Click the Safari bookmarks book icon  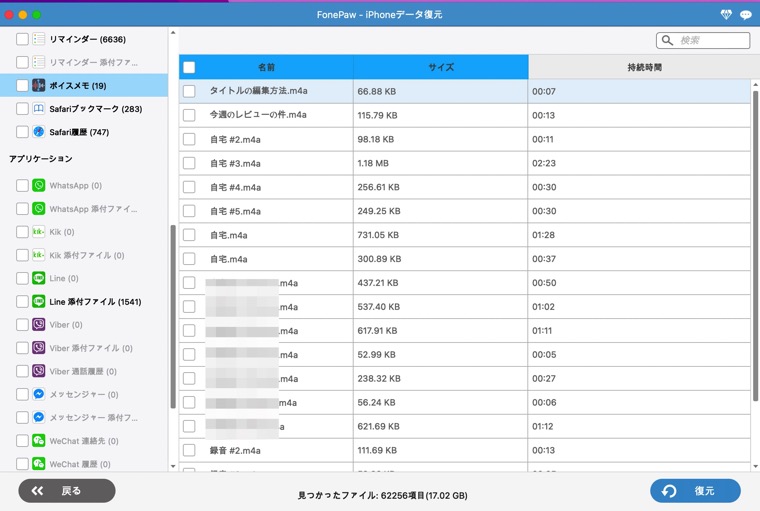[39, 109]
